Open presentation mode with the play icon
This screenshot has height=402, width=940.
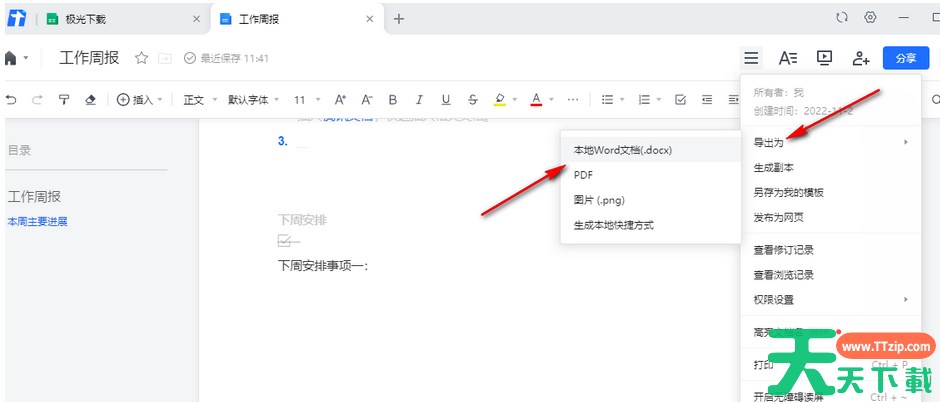point(824,58)
